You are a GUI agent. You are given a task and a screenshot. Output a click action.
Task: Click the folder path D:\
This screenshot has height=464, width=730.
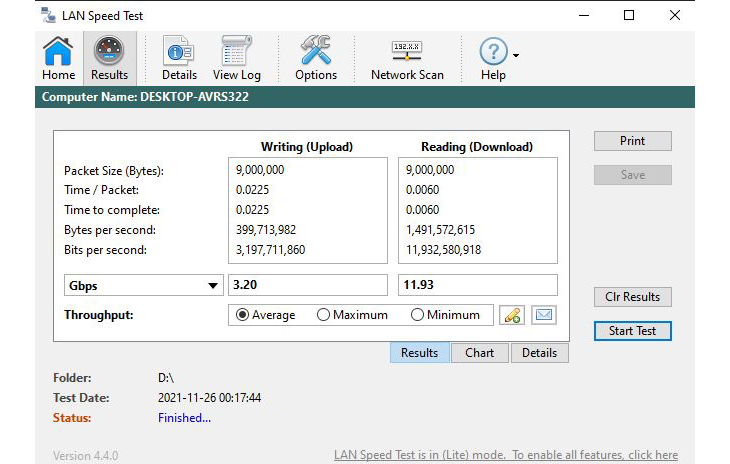(x=166, y=378)
